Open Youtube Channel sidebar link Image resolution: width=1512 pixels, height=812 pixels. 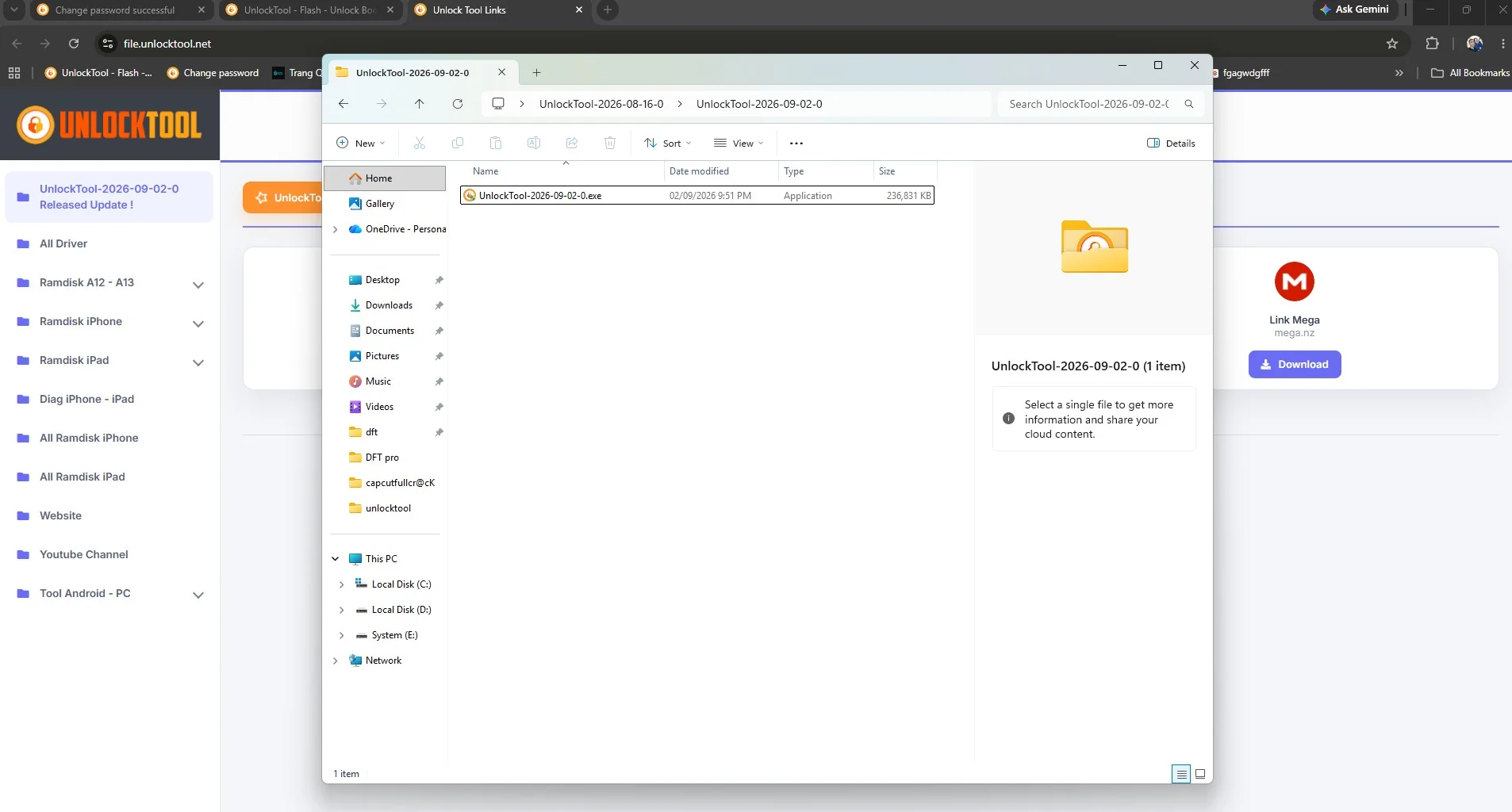(x=83, y=554)
